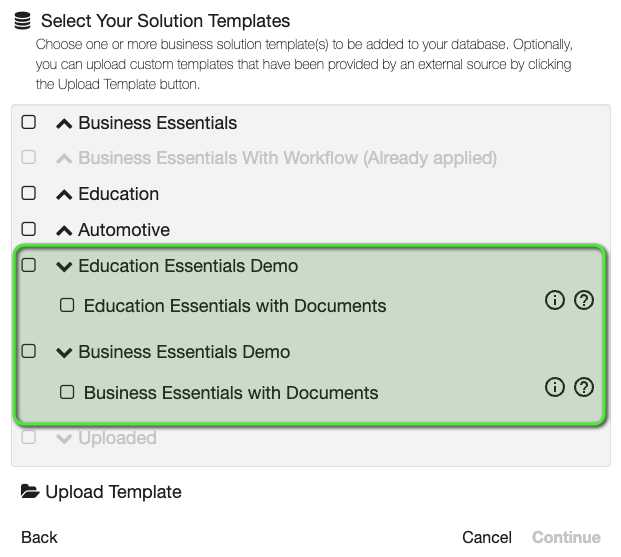Click help icon for Business Essentials with Documents

pos(584,387)
